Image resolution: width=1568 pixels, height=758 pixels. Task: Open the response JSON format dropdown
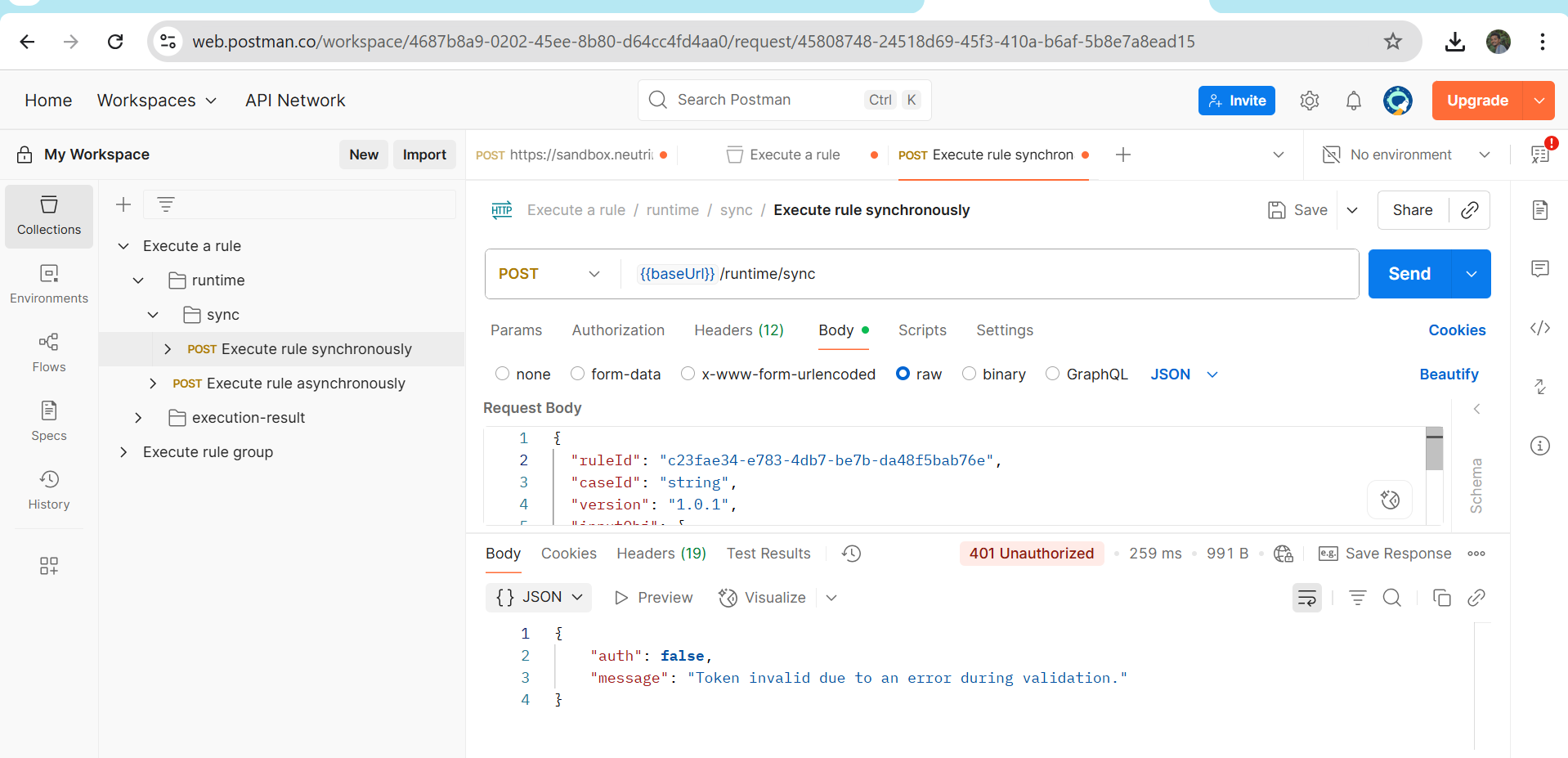pyautogui.click(x=539, y=598)
